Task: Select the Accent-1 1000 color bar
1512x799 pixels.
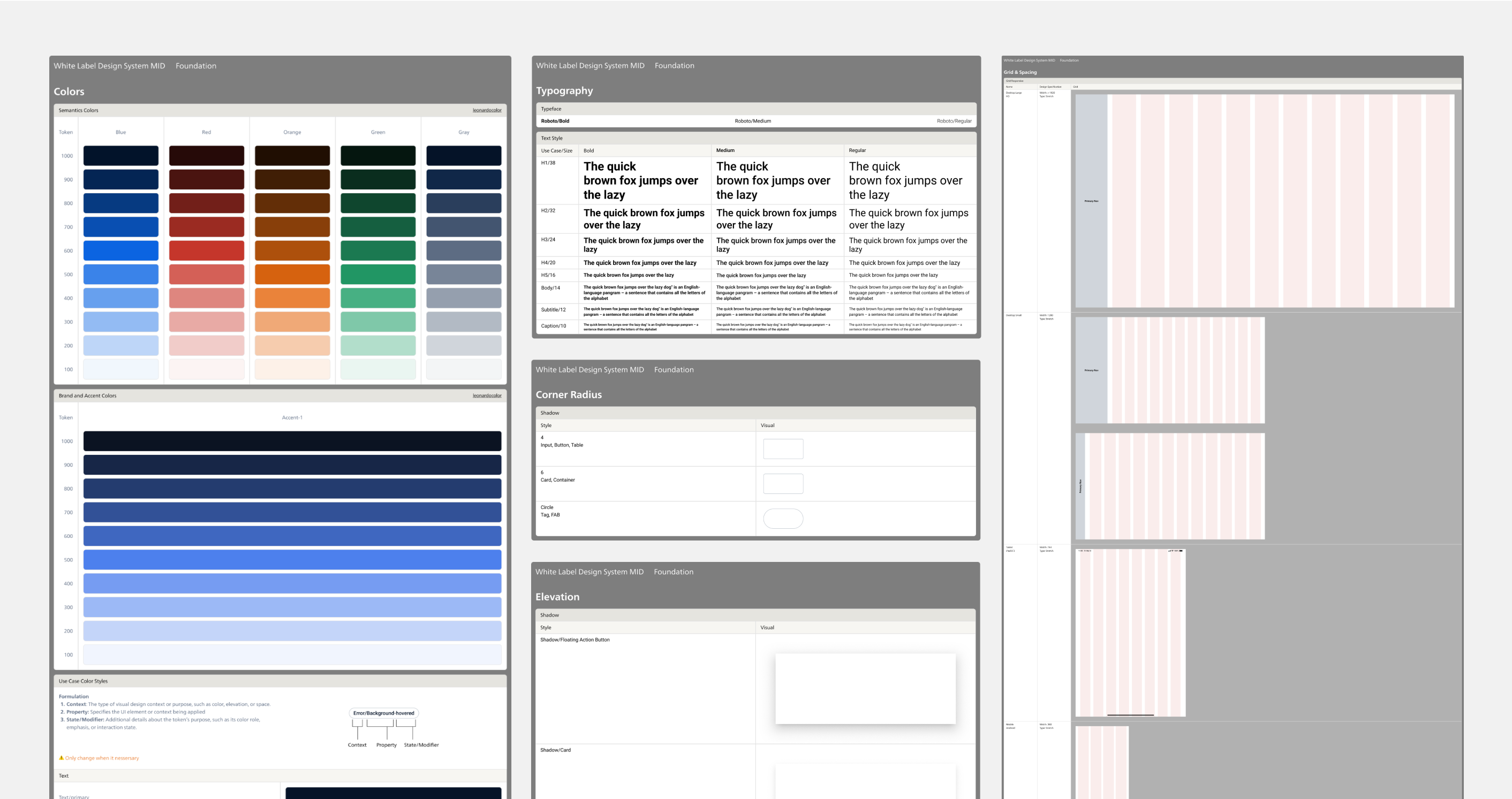Action: [x=292, y=441]
